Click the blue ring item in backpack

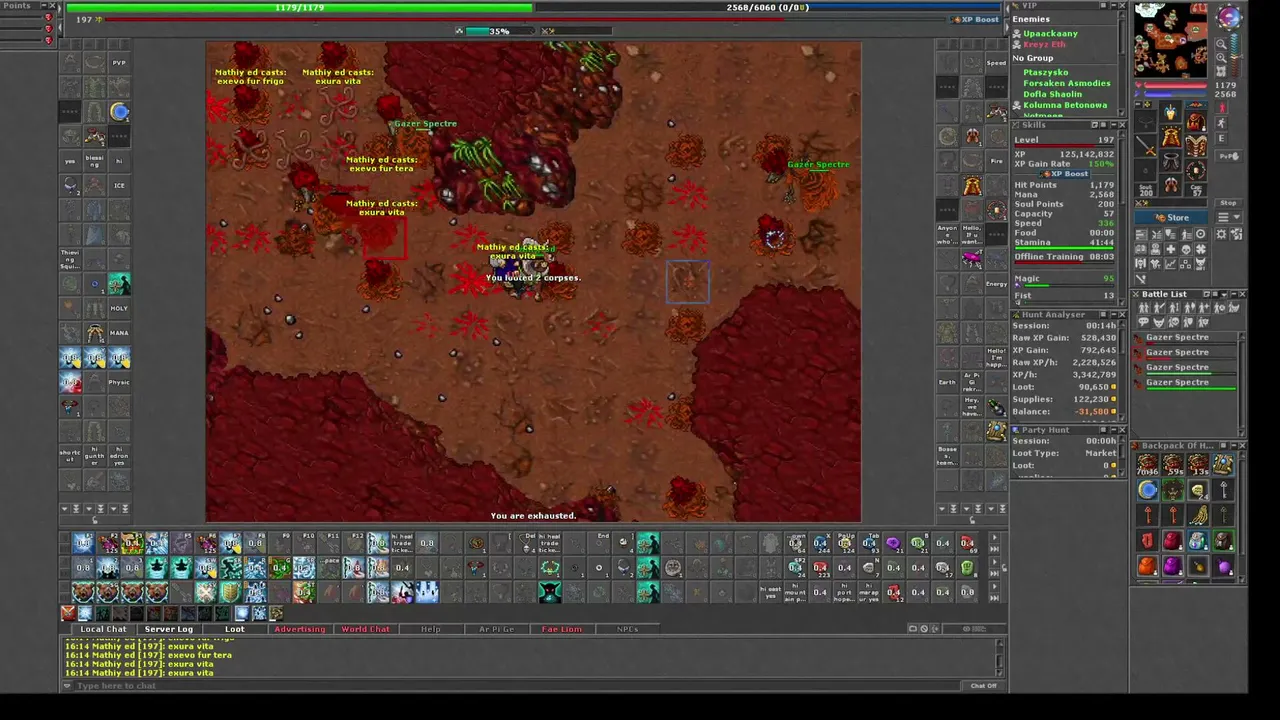(x=1148, y=490)
